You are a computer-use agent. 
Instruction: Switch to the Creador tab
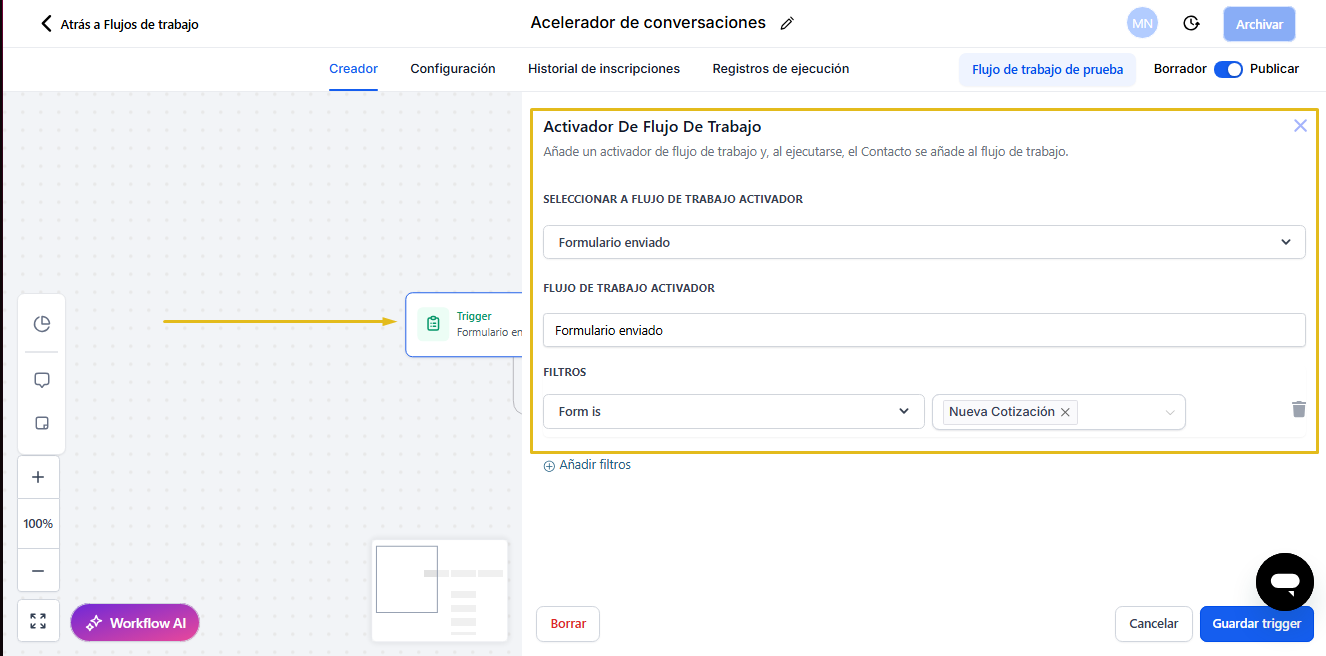(x=353, y=69)
